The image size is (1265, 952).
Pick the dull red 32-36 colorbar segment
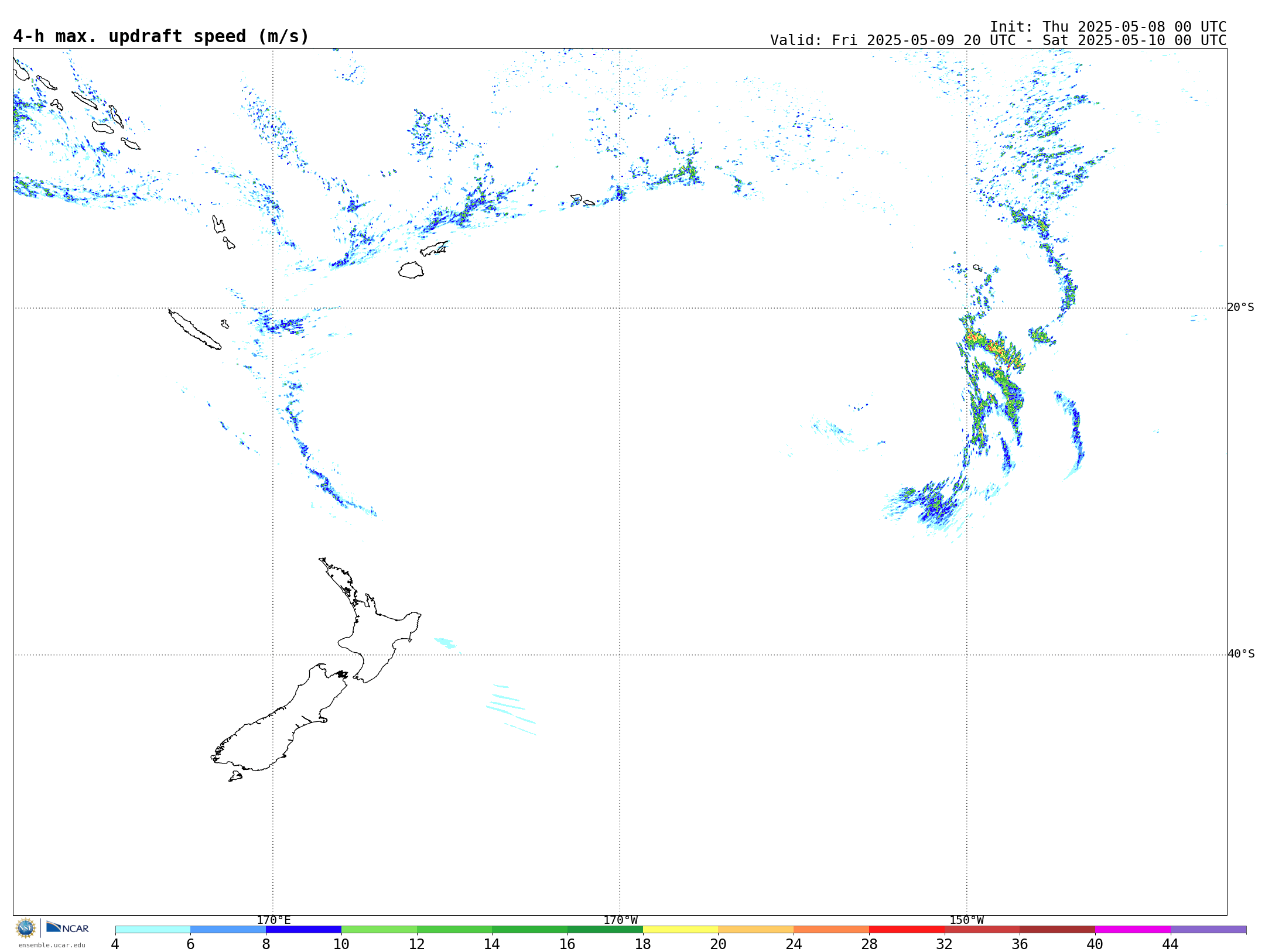982,930
